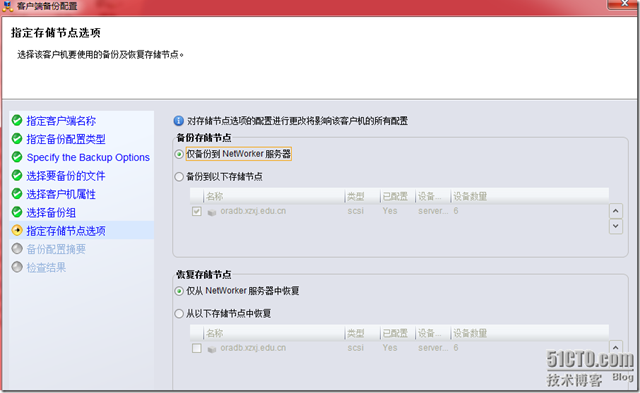Click 名称 column header in recovery node table
Image resolution: width=640 pixels, height=393 pixels.
point(274,333)
